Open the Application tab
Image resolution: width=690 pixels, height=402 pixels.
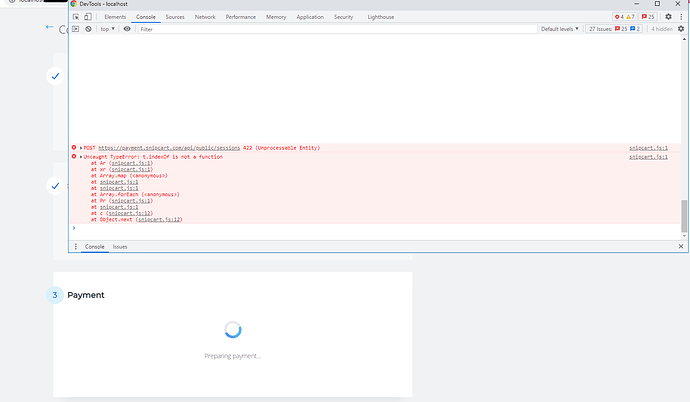[x=310, y=17]
